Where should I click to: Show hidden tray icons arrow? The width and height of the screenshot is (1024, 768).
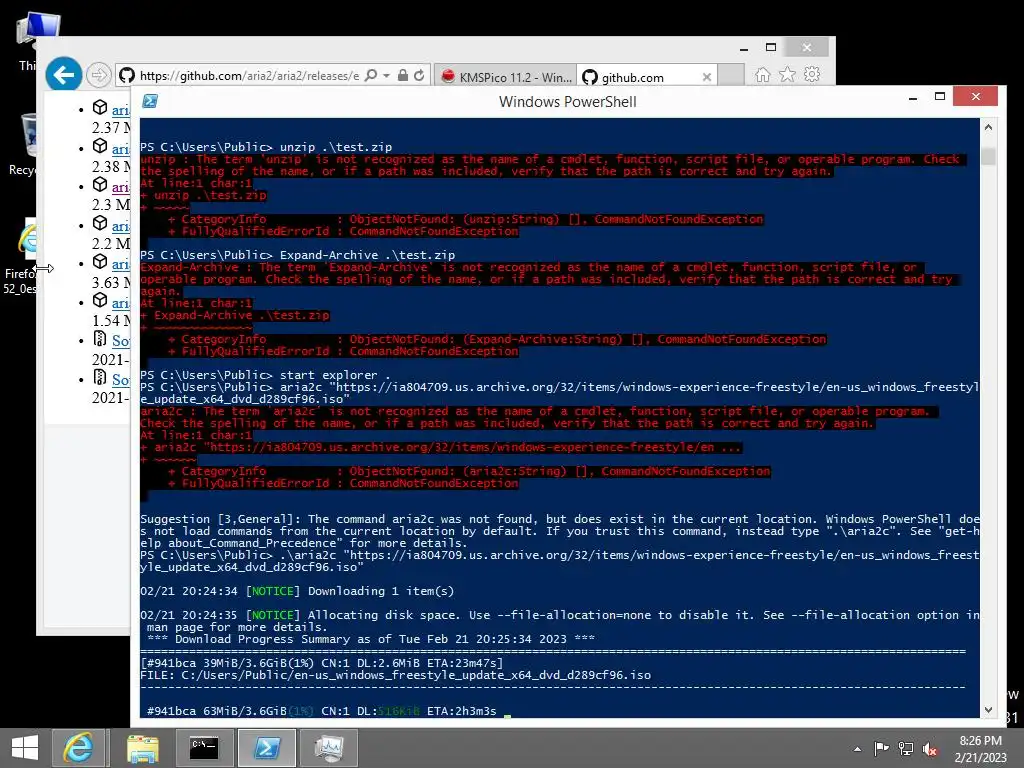(x=857, y=749)
